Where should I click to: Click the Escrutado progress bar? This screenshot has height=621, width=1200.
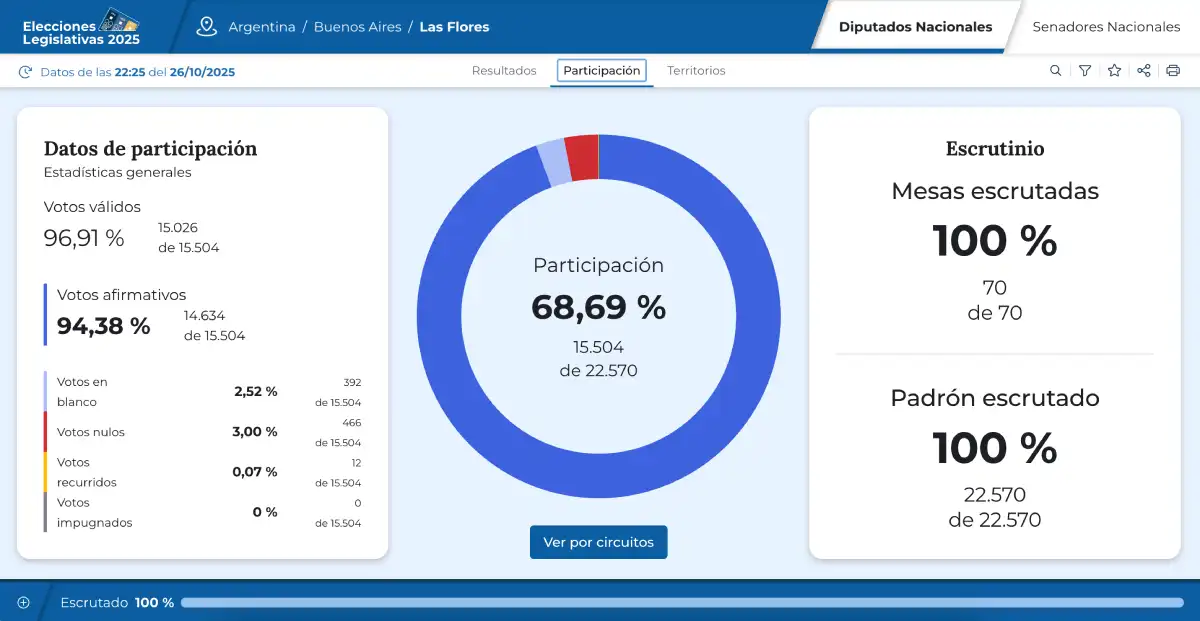click(682, 603)
